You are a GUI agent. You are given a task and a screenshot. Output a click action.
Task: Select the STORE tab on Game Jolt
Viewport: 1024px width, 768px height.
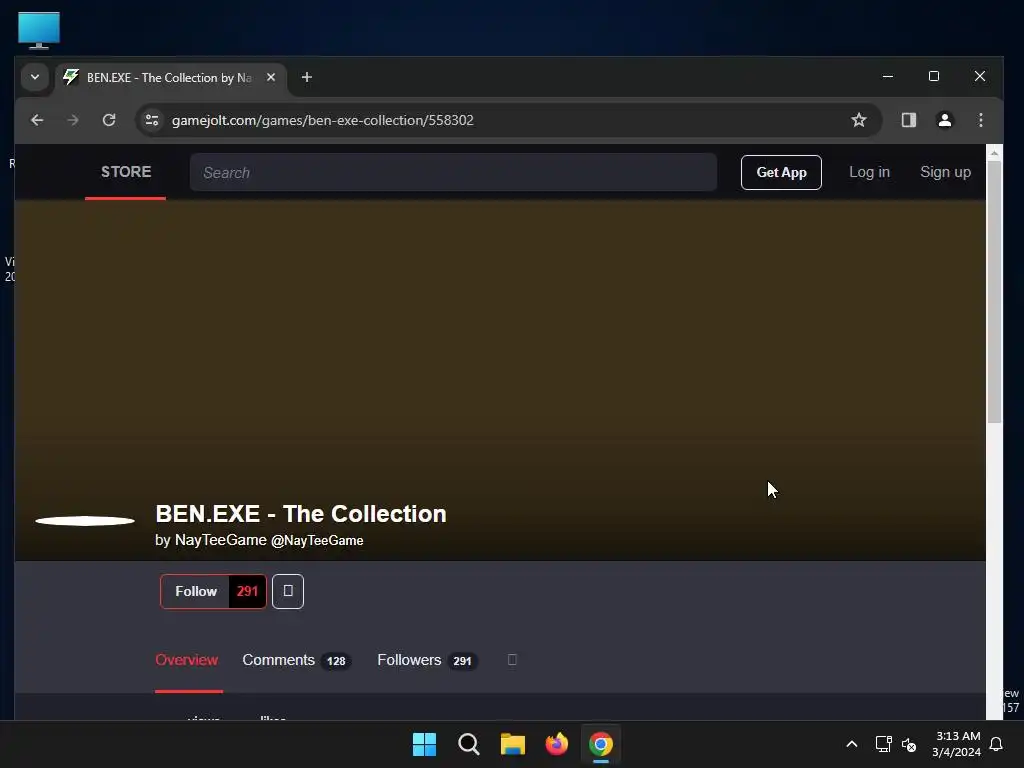pyautogui.click(x=125, y=172)
